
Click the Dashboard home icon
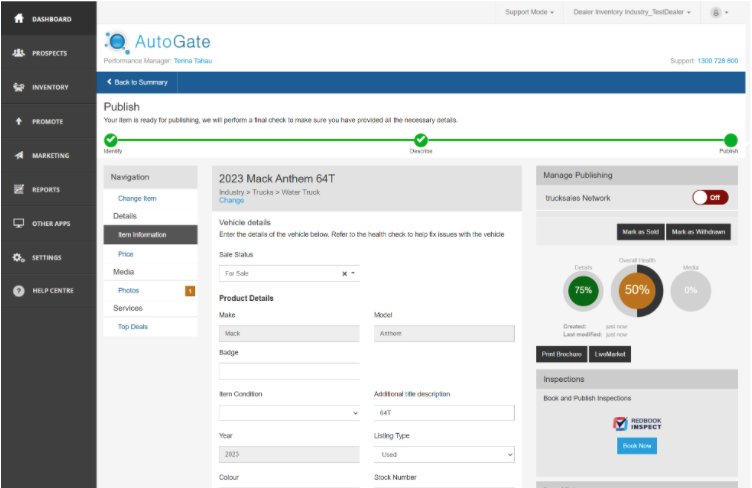[x=18, y=19]
